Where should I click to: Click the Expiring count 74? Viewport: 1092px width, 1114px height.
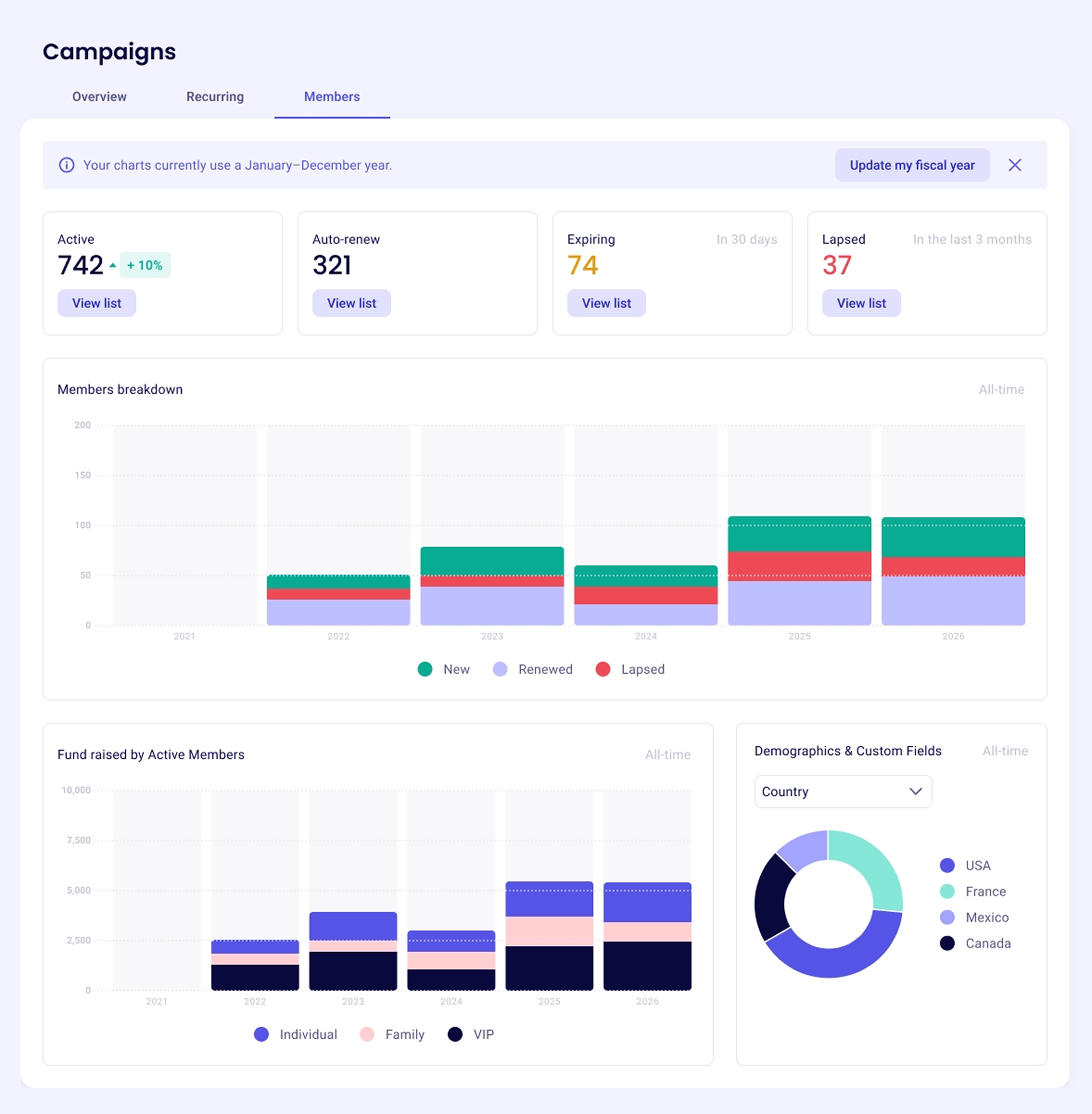pos(583,265)
